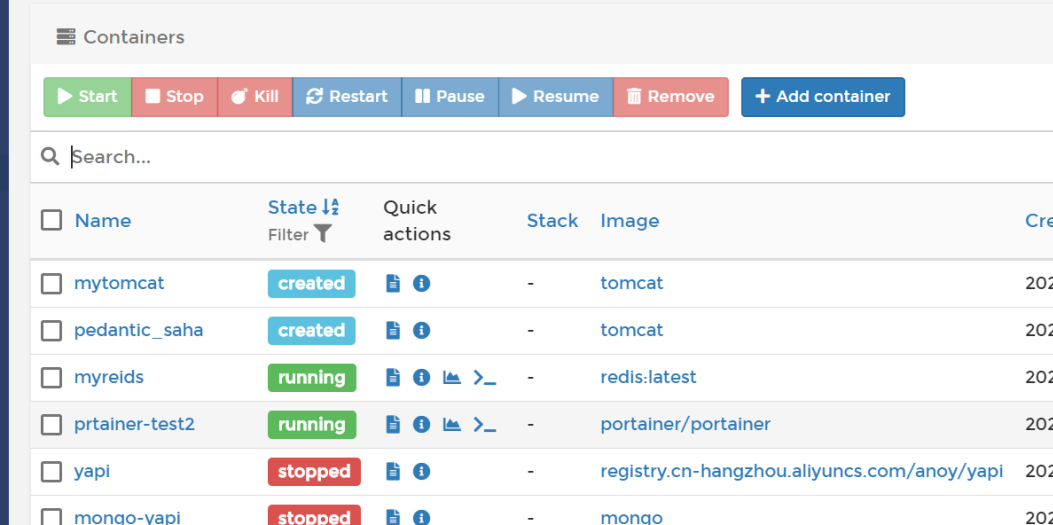Open the mongo-yapi container link
The width and height of the screenshot is (1053, 525).
coord(128,517)
